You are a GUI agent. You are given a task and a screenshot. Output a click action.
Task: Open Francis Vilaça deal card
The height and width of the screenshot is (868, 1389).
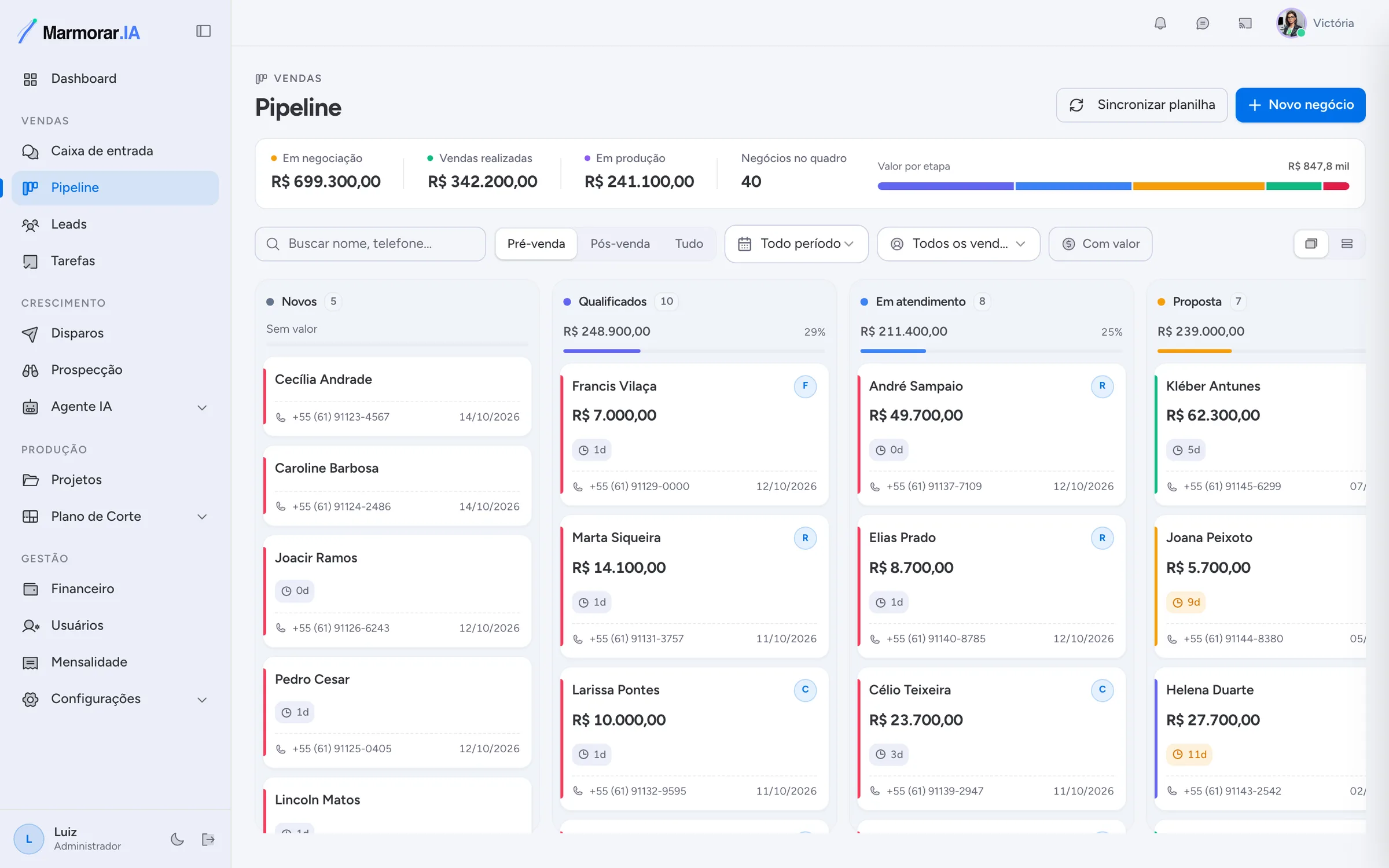click(x=694, y=435)
